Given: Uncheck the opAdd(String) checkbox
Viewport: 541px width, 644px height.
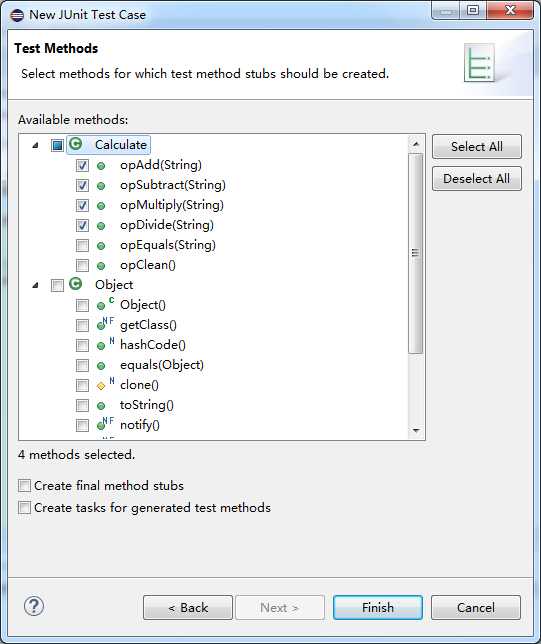Looking at the screenshot, I should [x=82, y=166].
